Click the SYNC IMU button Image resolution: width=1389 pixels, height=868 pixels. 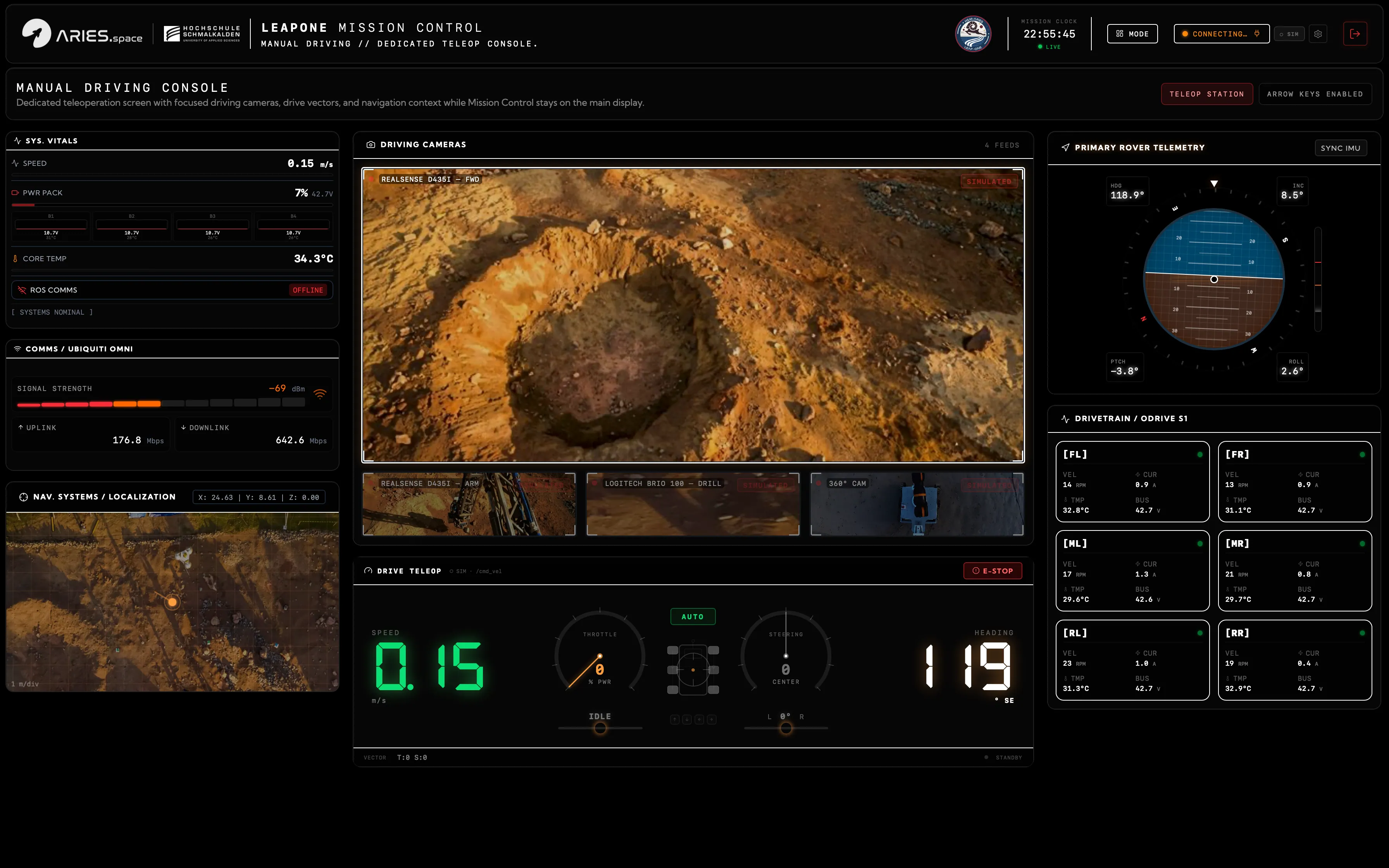[x=1340, y=148]
